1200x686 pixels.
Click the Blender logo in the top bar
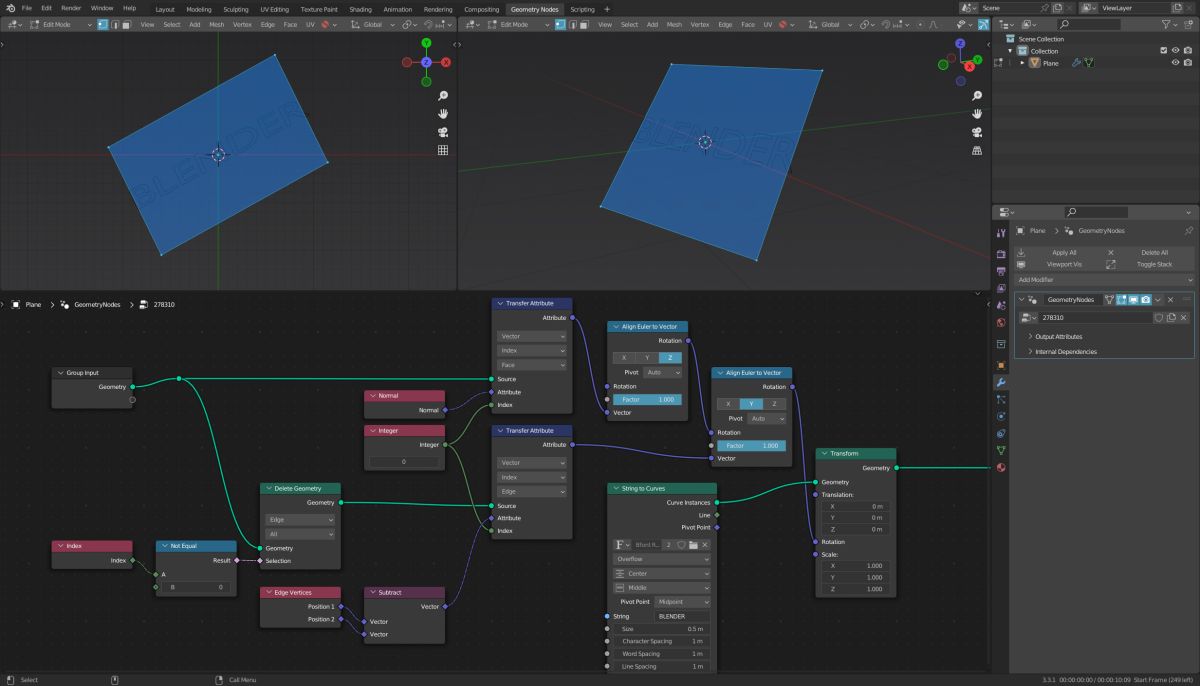[10, 8]
